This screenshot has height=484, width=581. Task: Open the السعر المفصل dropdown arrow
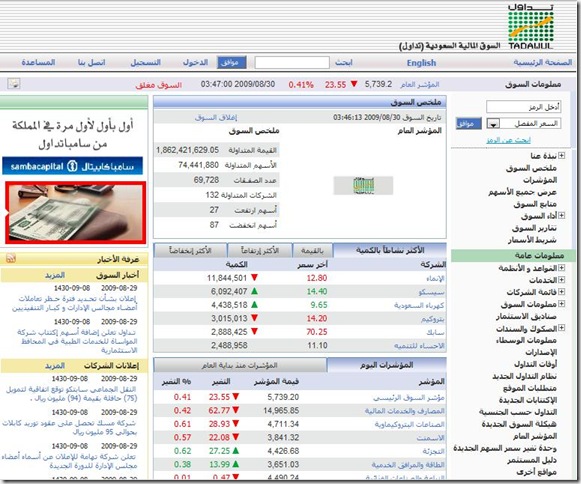(x=493, y=124)
